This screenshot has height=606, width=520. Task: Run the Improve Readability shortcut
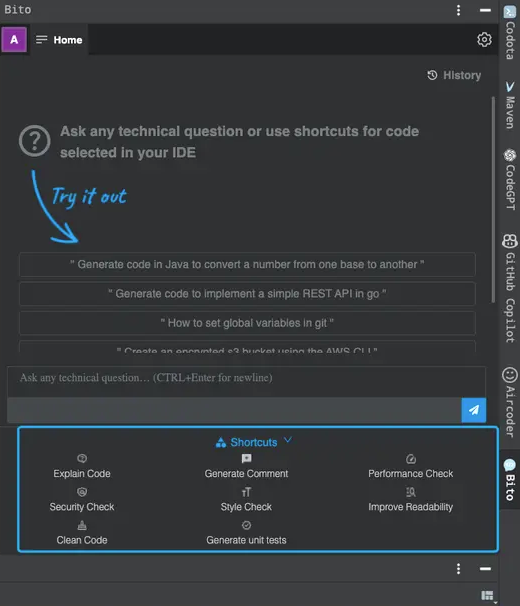(411, 507)
